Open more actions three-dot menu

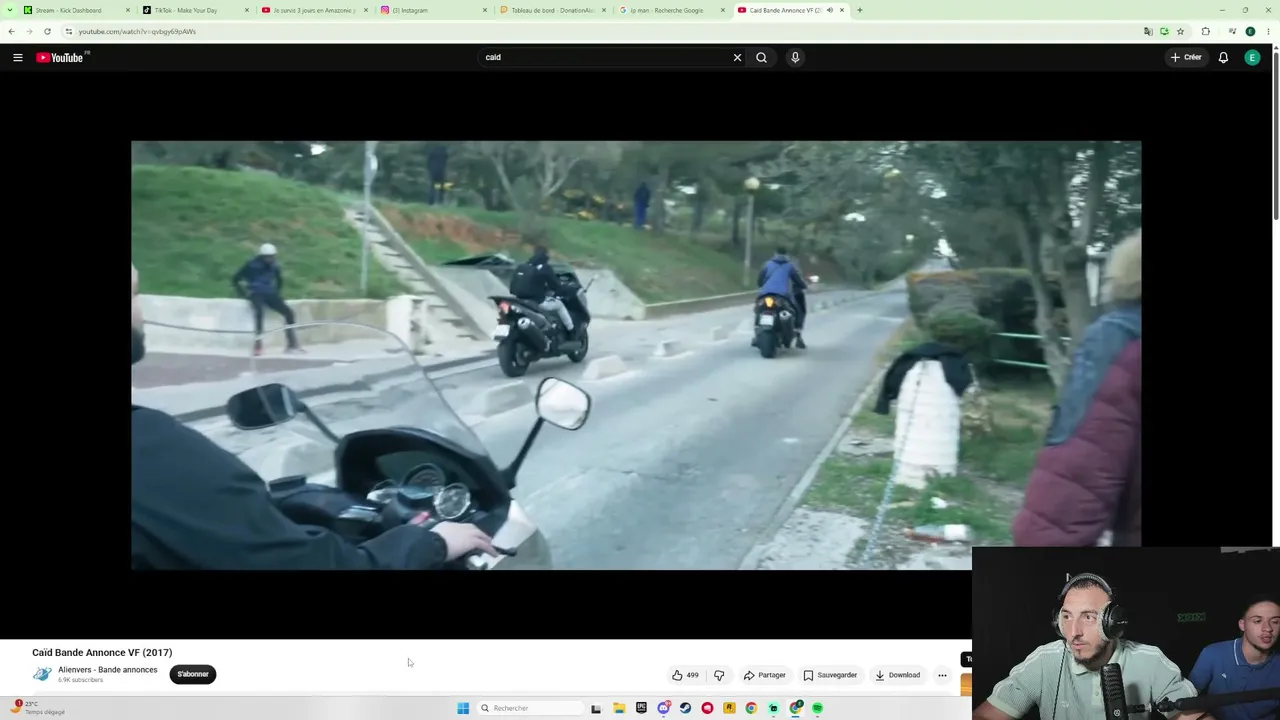[x=942, y=675]
